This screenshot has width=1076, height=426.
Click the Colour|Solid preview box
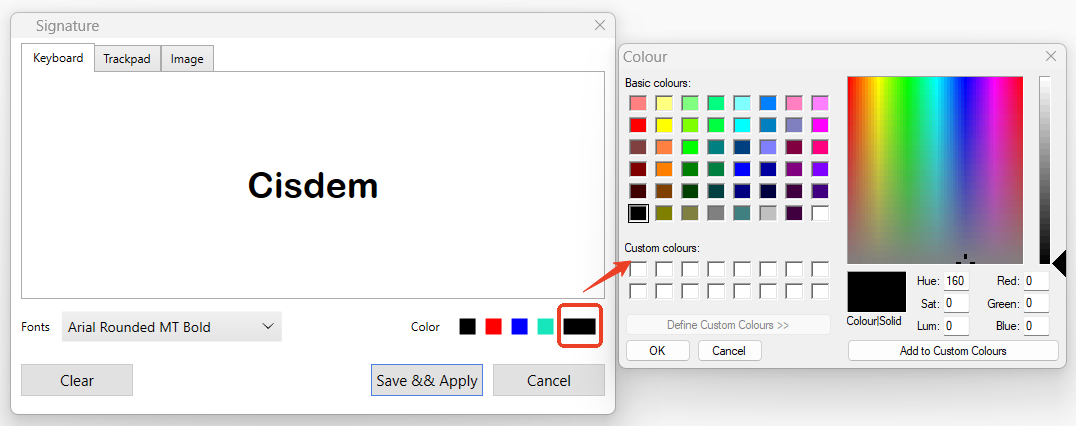click(876, 292)
